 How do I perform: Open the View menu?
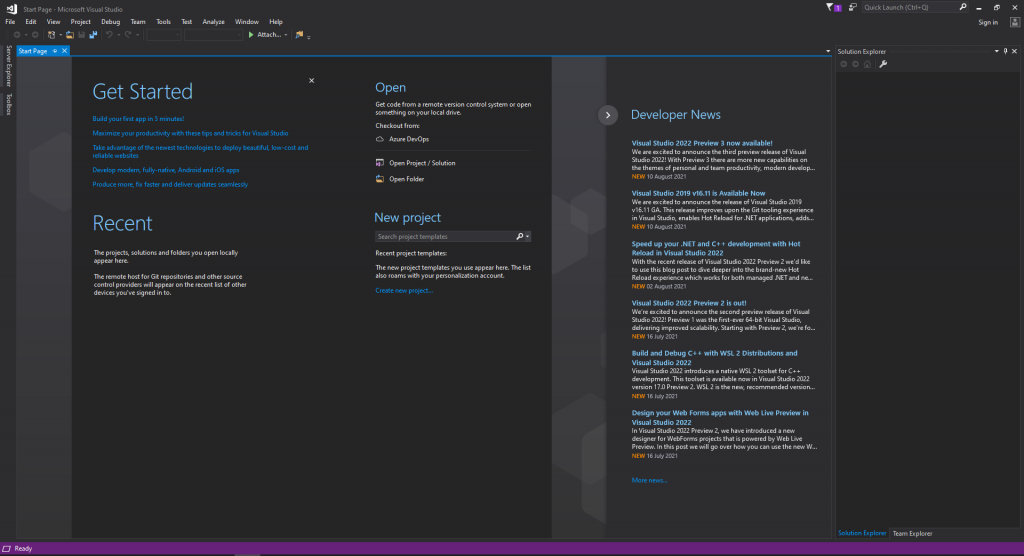click(x=54, y=22)
